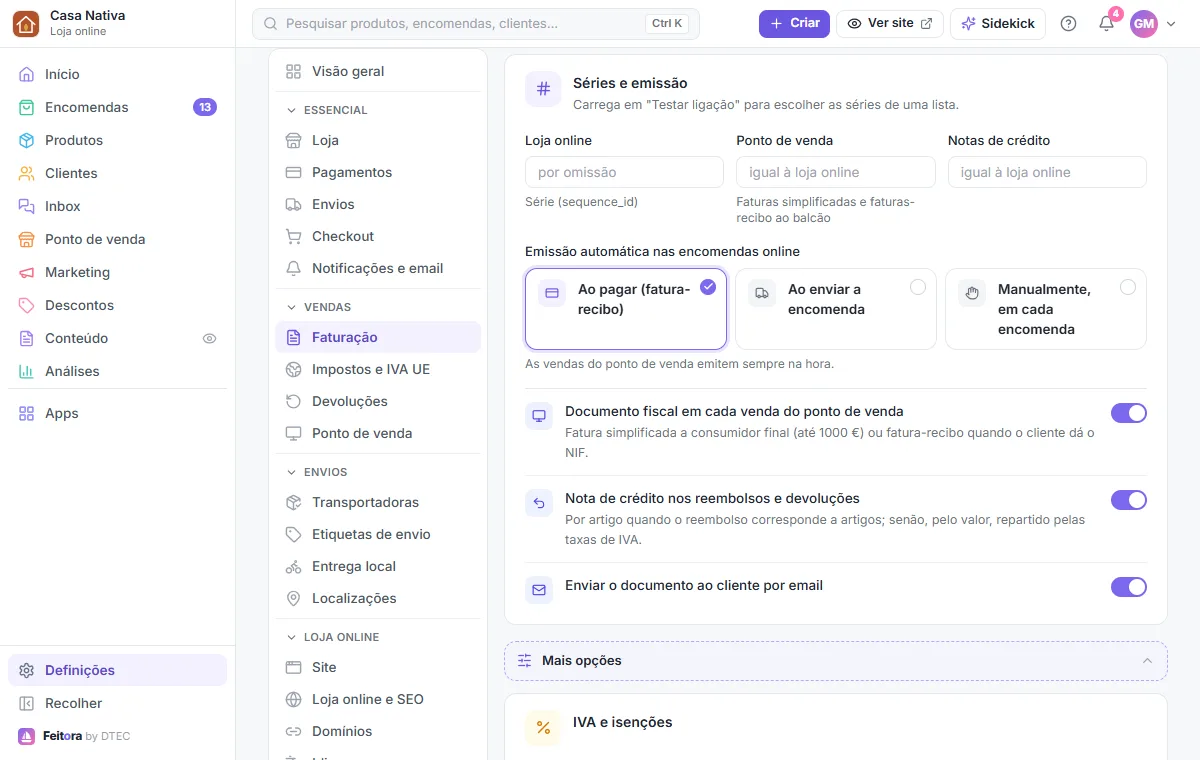1200x760 pixels.
Task: Toggle 'Documento fiscal em cada venda' switch
Action: (x=1128, y=413)
